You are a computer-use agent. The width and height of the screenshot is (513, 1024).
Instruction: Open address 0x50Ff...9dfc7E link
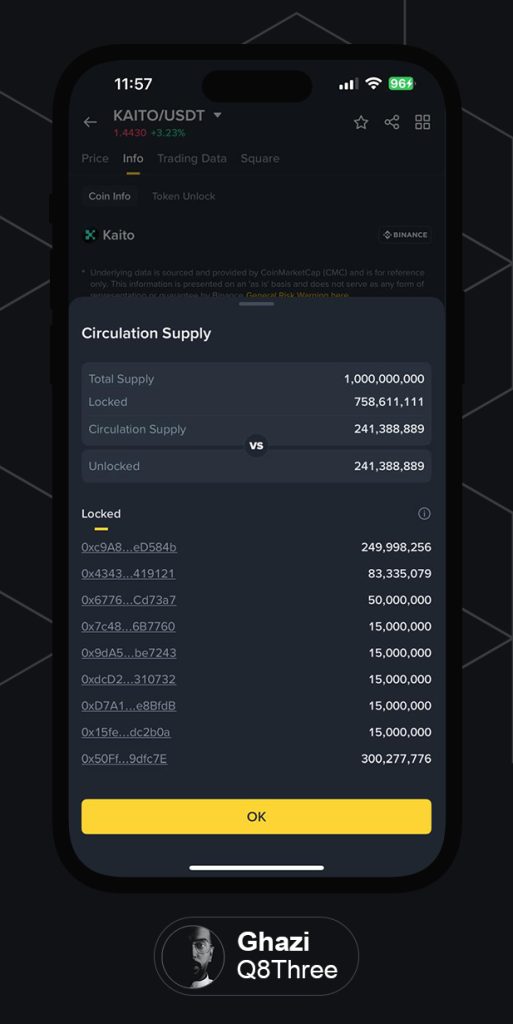click(x=124, y=759)
